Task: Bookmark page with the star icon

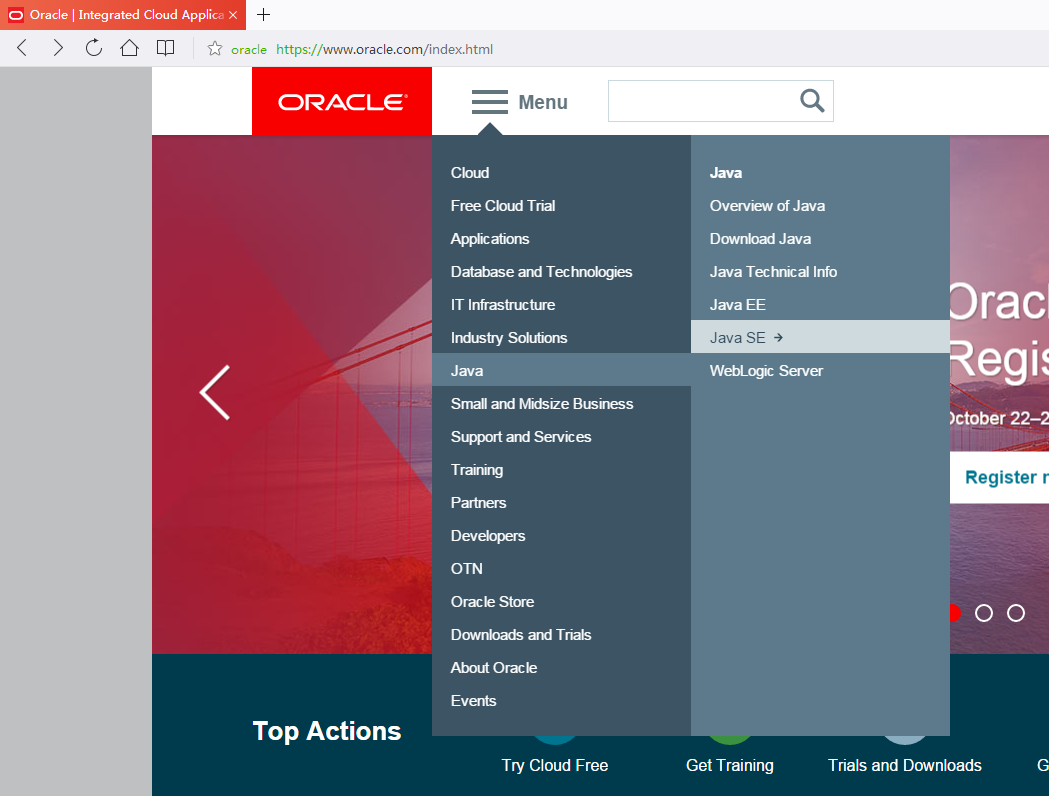Action: point(214,49)
